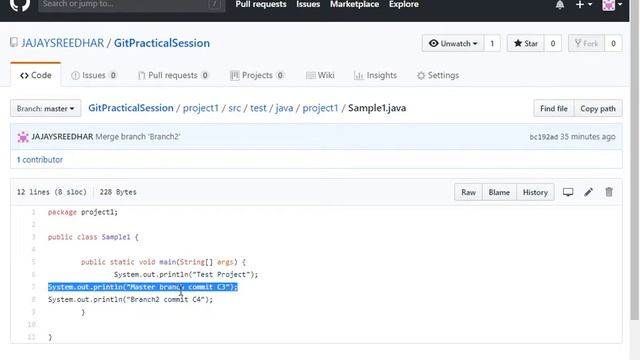Image resolution: width=640 pixels, height=360 pixels.
Task: Edit this file with pencil icon
Action: (588, 192)
